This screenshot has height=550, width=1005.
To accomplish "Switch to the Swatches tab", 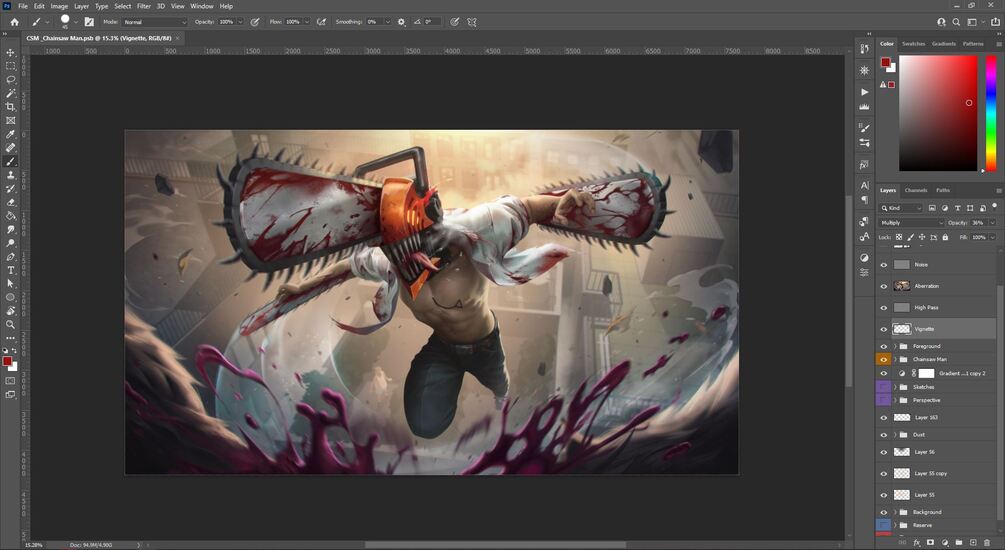I will pyautogui.click(x=913, y=44).
